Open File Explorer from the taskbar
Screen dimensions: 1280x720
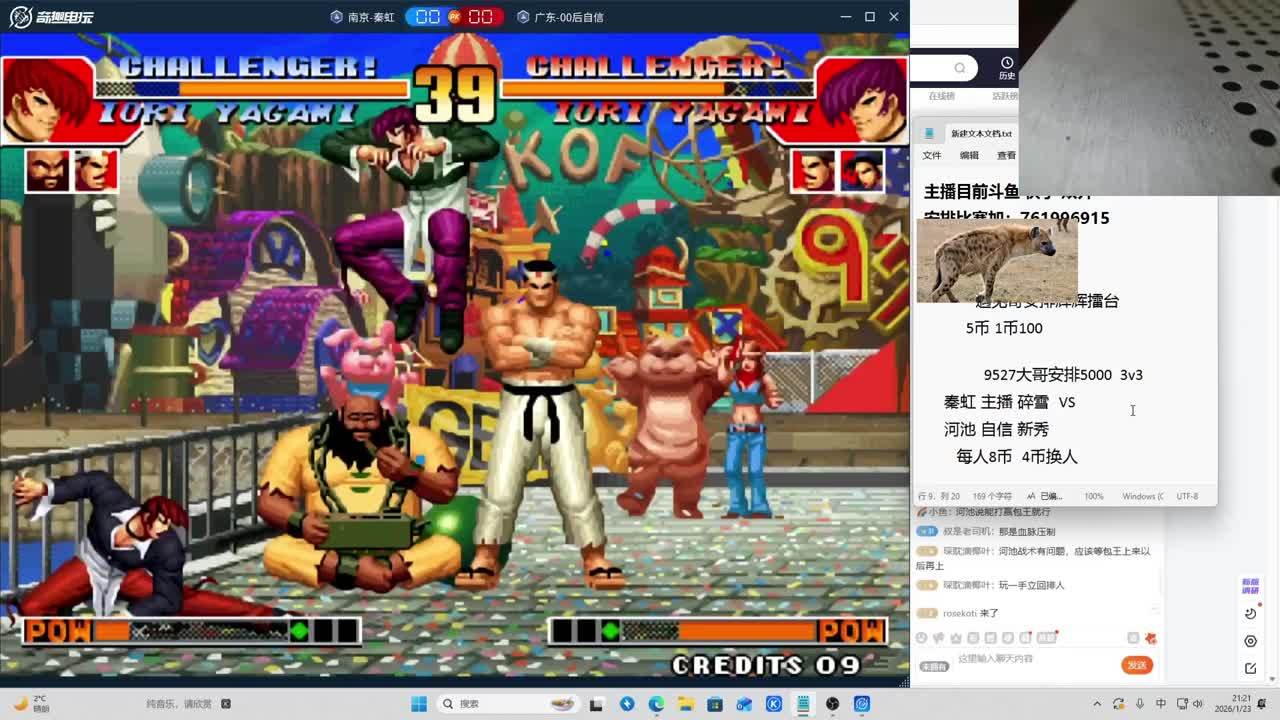point(686,704)
